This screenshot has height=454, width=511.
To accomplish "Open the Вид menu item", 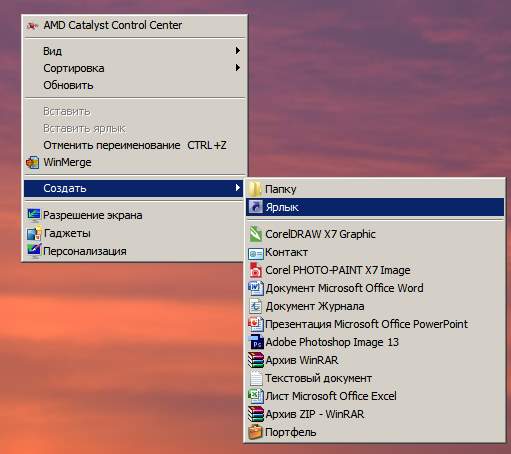I will coord(134,51).
